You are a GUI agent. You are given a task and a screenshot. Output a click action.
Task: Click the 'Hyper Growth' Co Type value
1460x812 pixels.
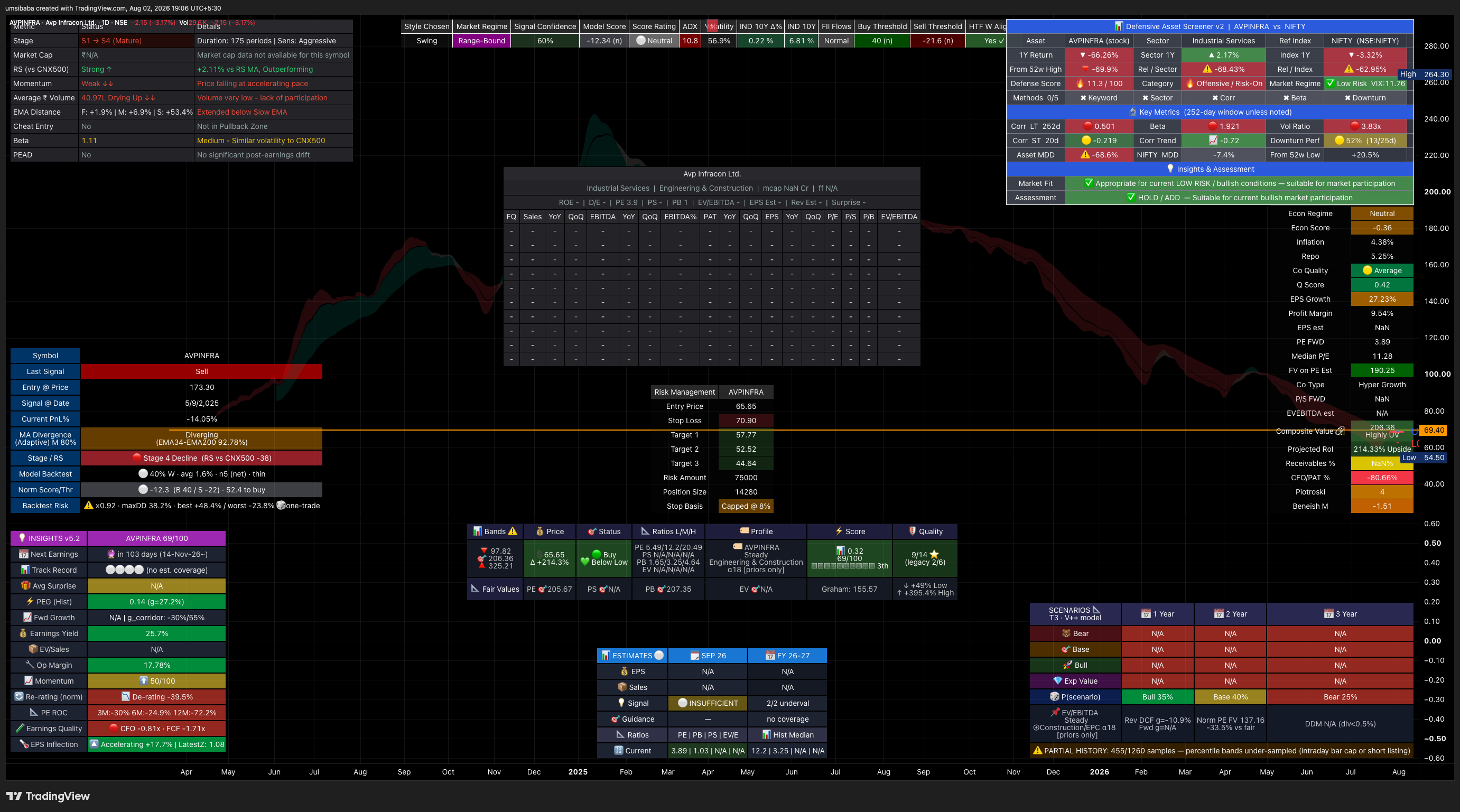pos(1382,384)
